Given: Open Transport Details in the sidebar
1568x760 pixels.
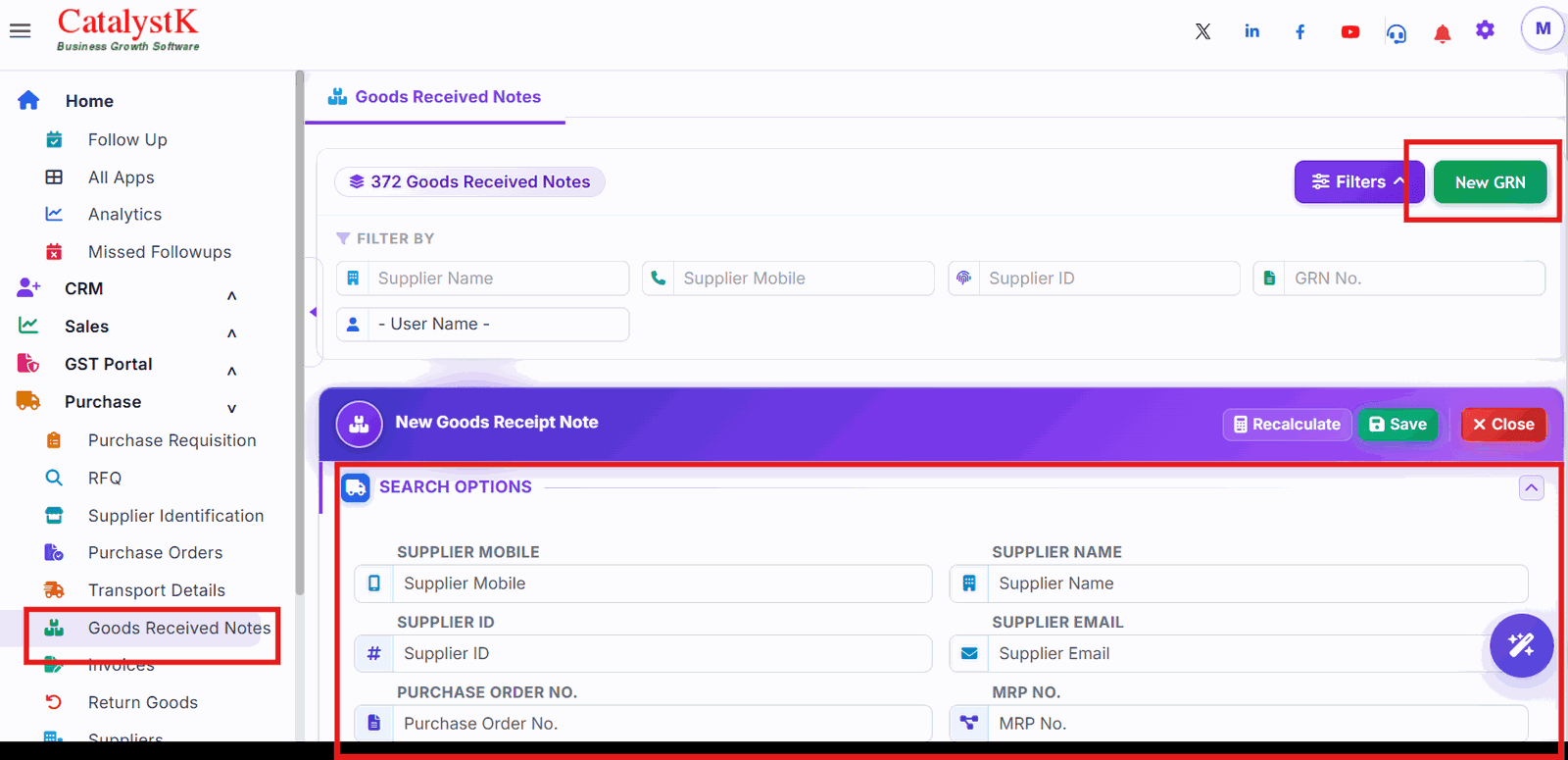Looking at the screenshot, I should point(157,590).
